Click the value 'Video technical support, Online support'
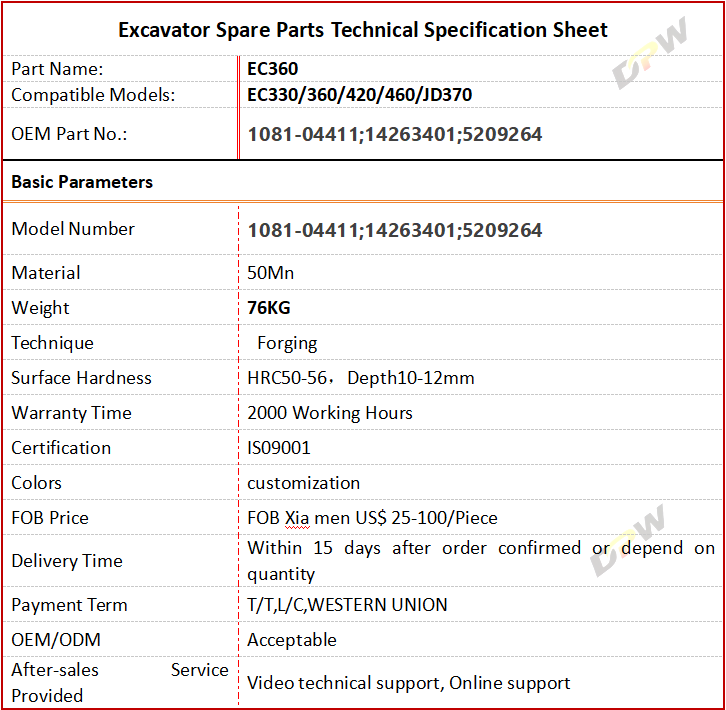The height and width of the screenshot is (710, 726). pos(408,684)
